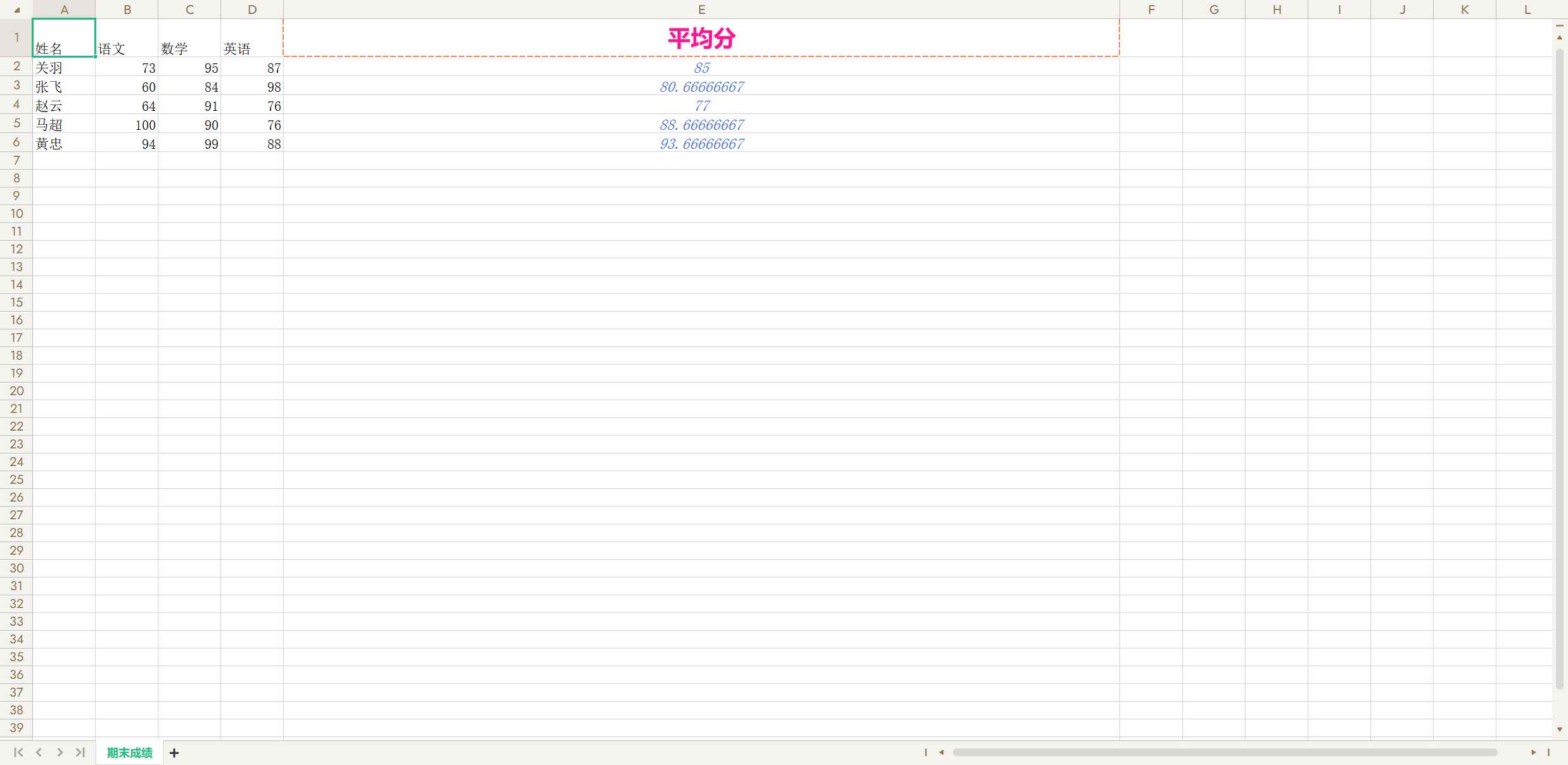
Task: Go to the previous sheet arrow
Action: 39,752
